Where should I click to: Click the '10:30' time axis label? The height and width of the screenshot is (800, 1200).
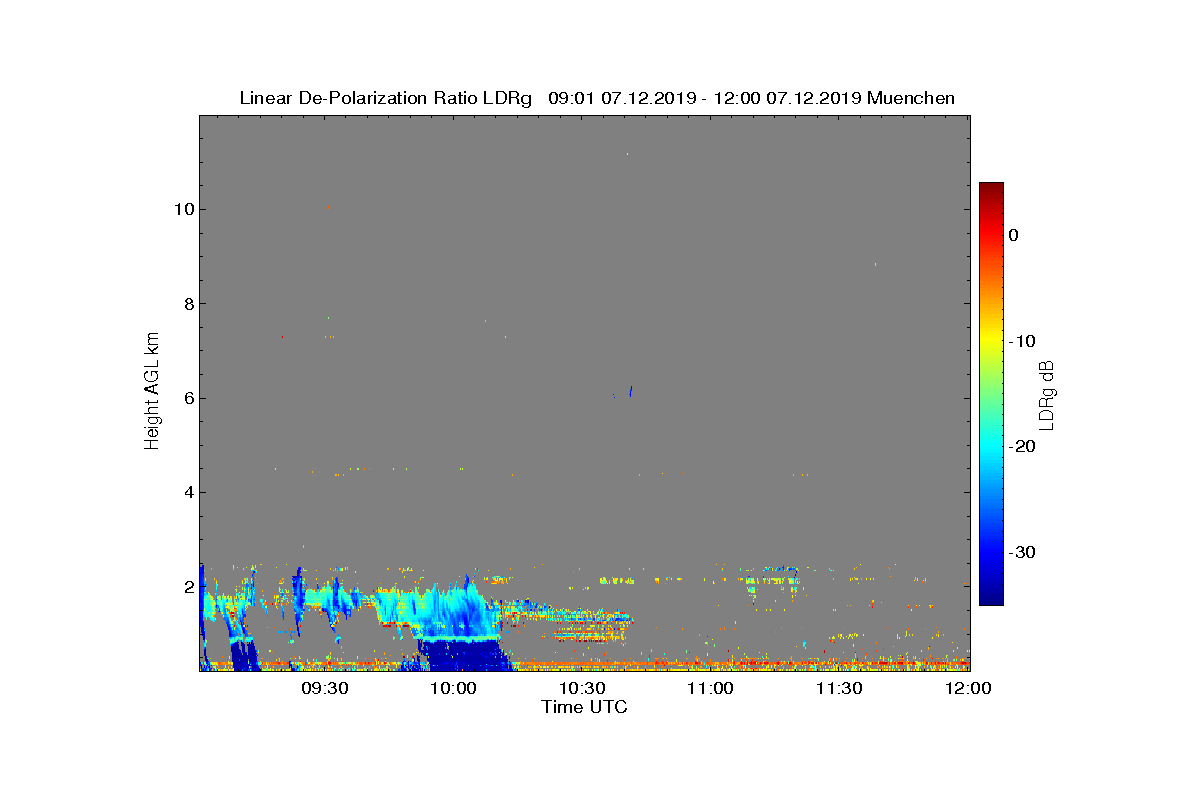coord(582,689)
